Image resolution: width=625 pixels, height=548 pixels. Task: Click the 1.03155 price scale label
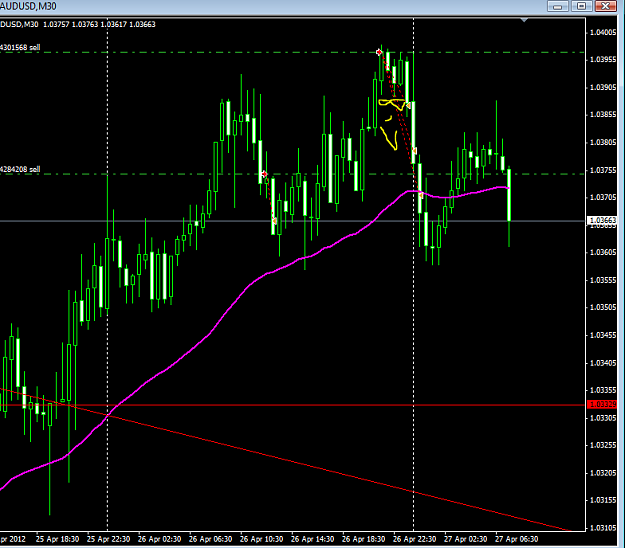[x=603, y=500]
